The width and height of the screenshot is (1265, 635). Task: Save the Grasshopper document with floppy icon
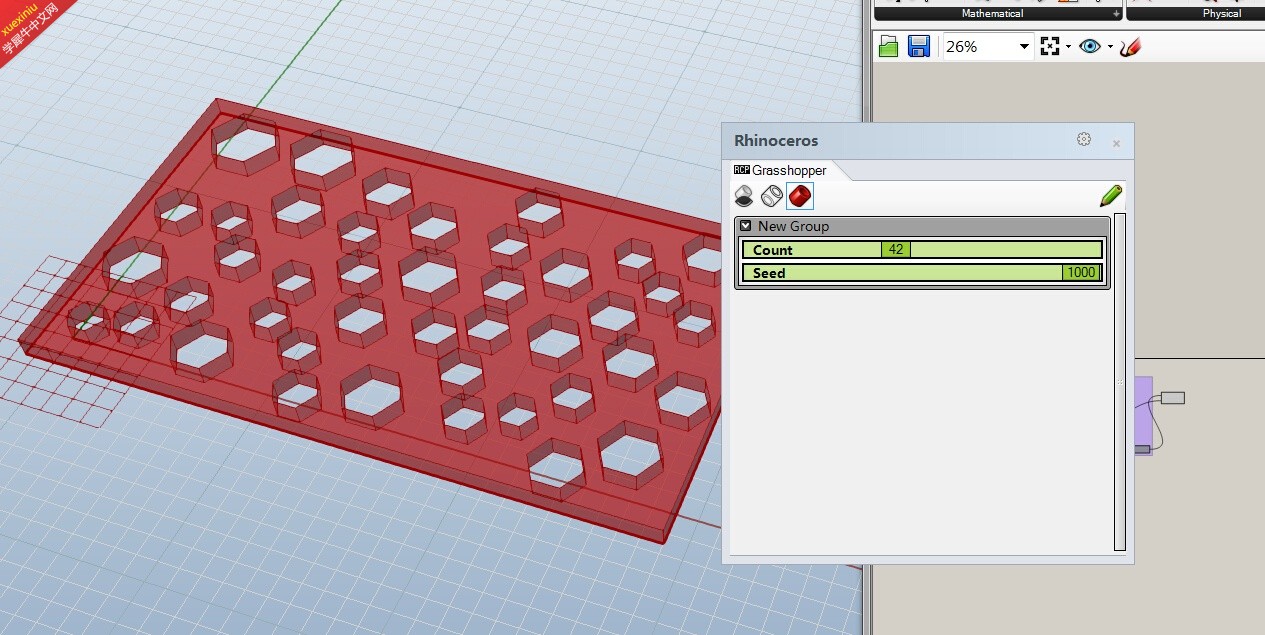[x=919, y=46]
